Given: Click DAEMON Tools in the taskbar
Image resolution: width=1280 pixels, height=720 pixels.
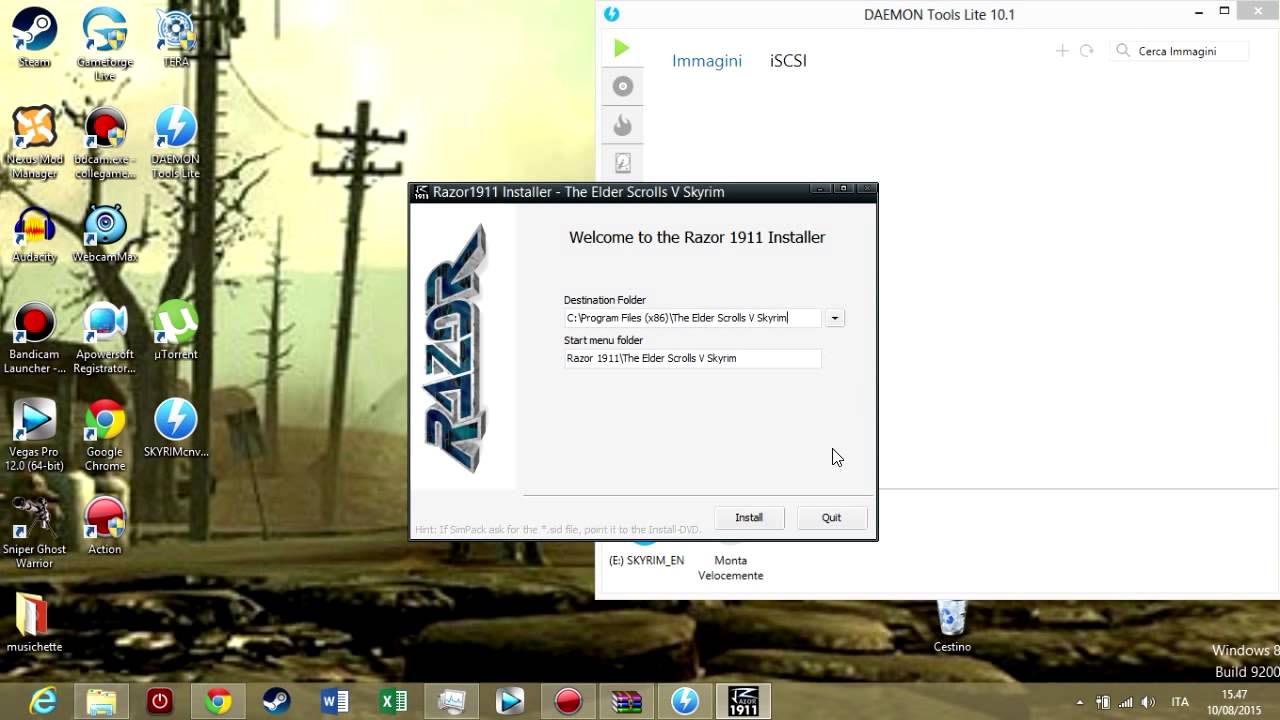Looking at the screenshot, I should click(685, 701).
